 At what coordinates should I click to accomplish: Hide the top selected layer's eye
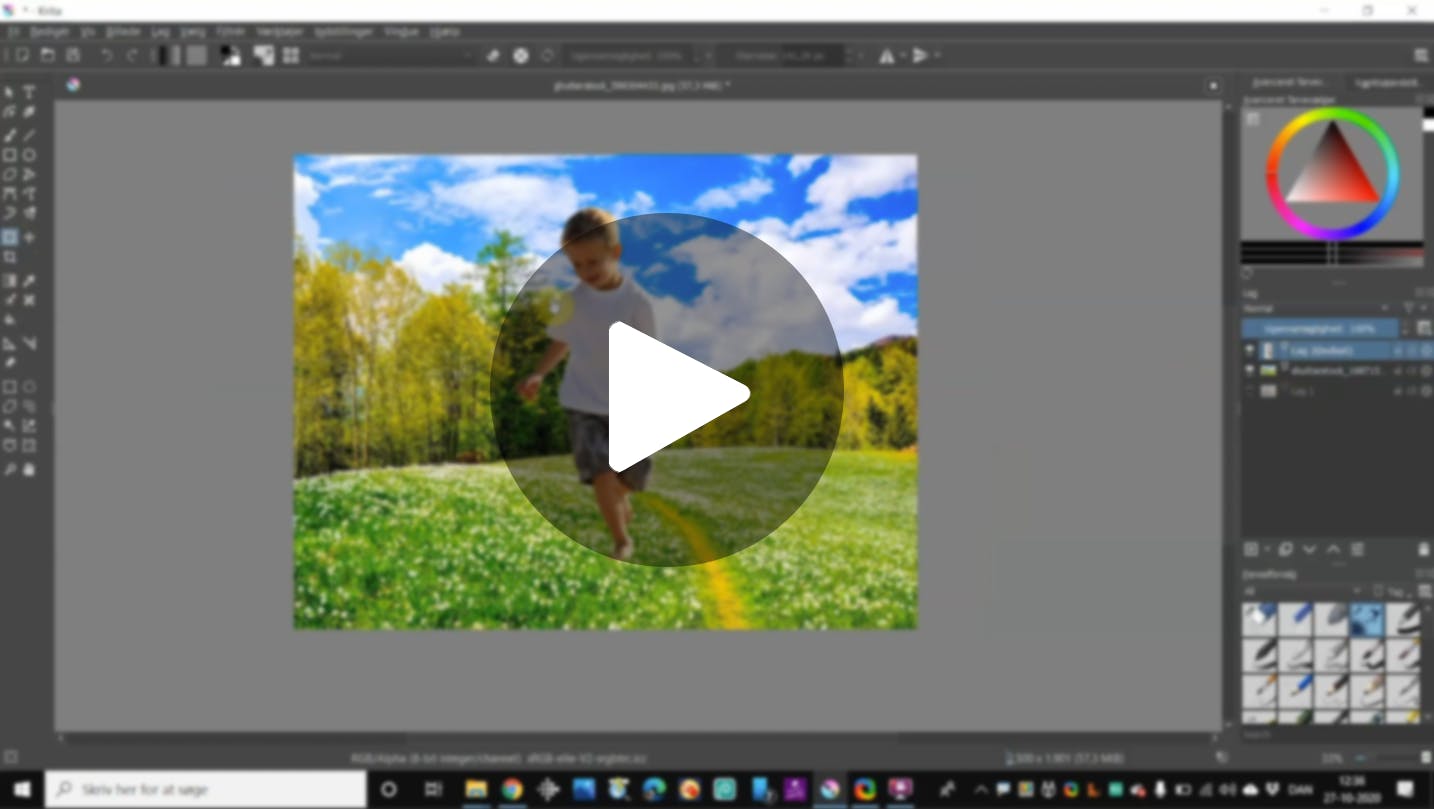pos(1249,350)
